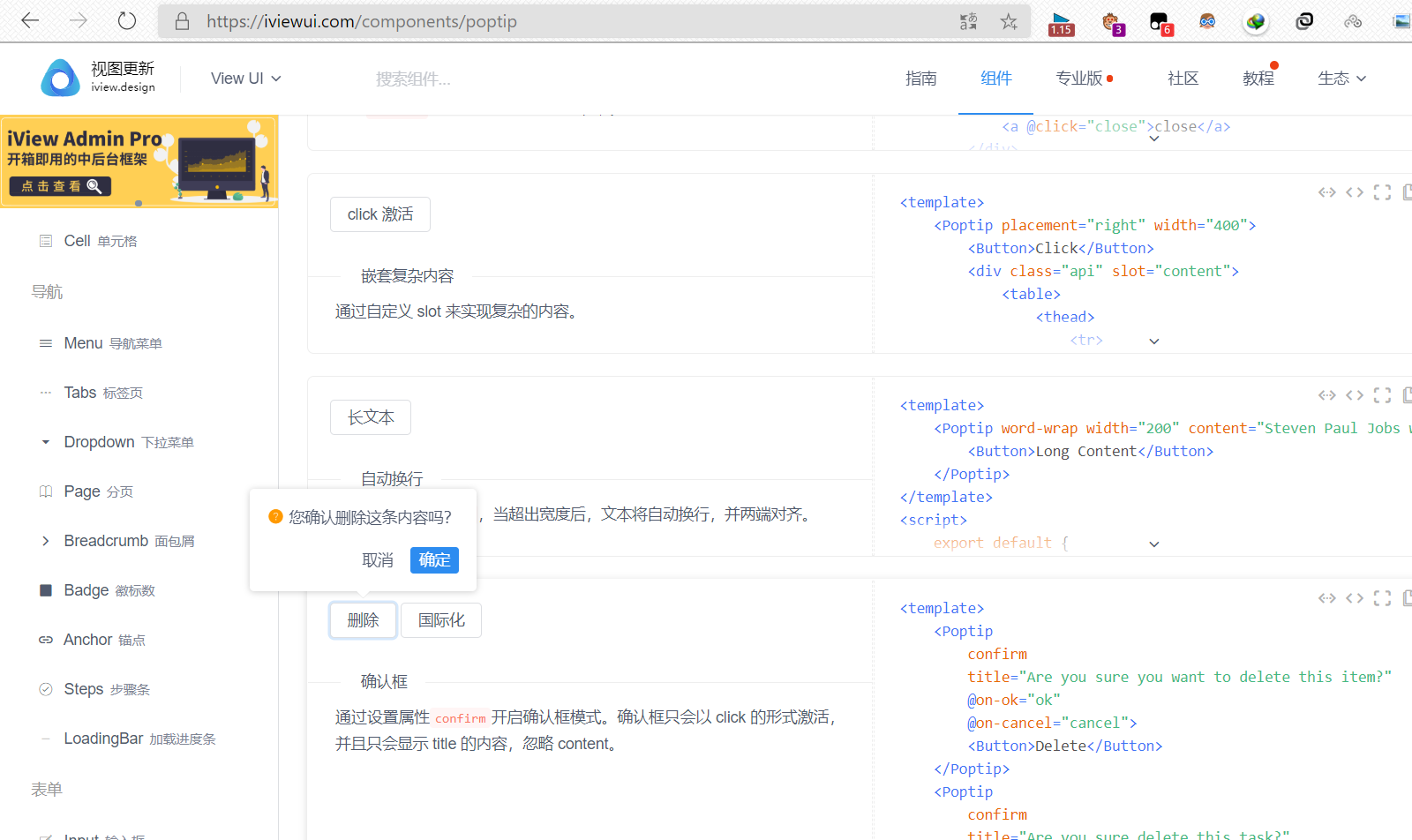Click the Badge 徽标数 sidebar icon
The image size is (1412, 840).
pyautogui.click(x=46, y=590)
